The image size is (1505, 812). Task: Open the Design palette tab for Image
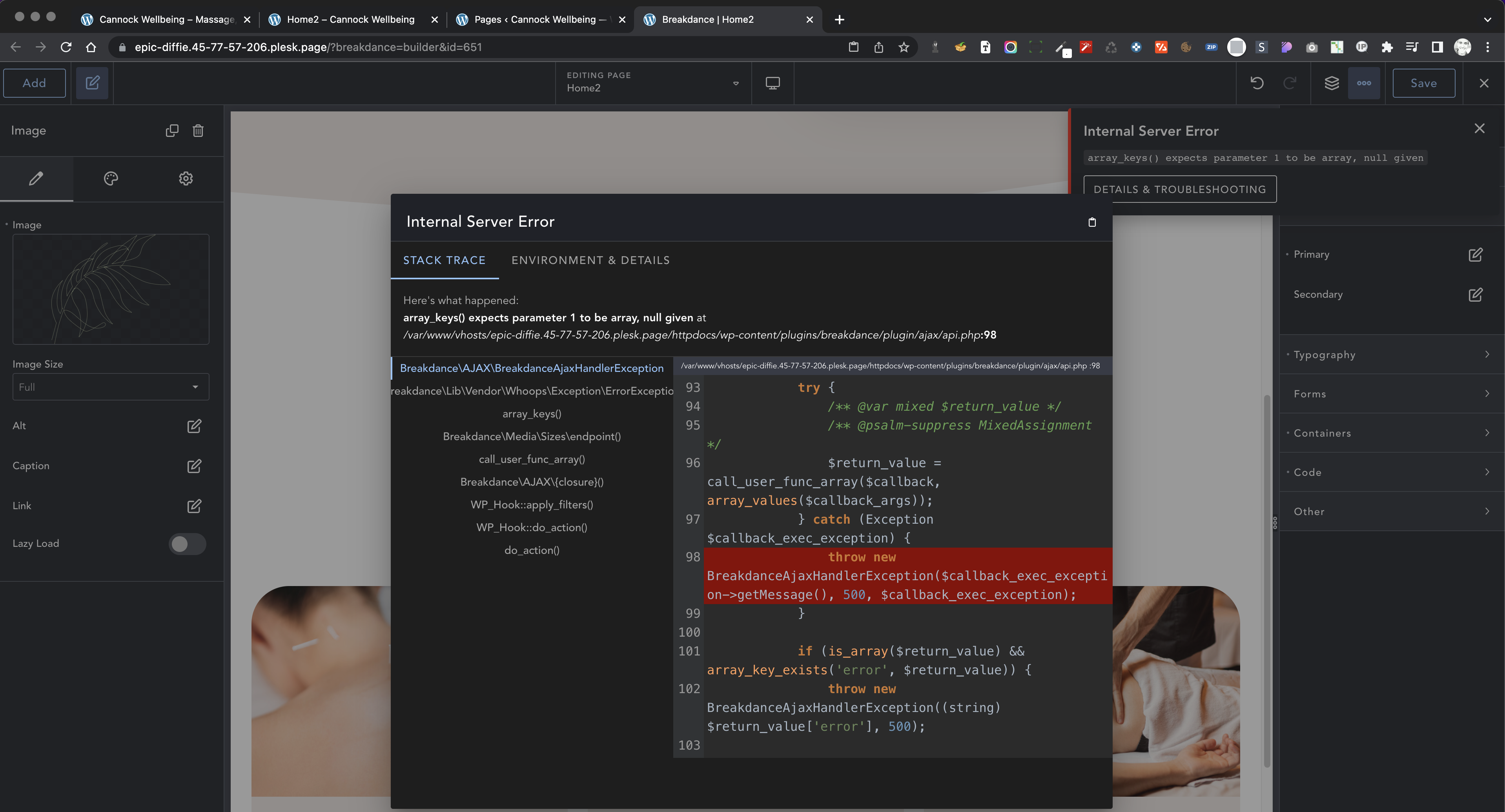tap(111, 179)
